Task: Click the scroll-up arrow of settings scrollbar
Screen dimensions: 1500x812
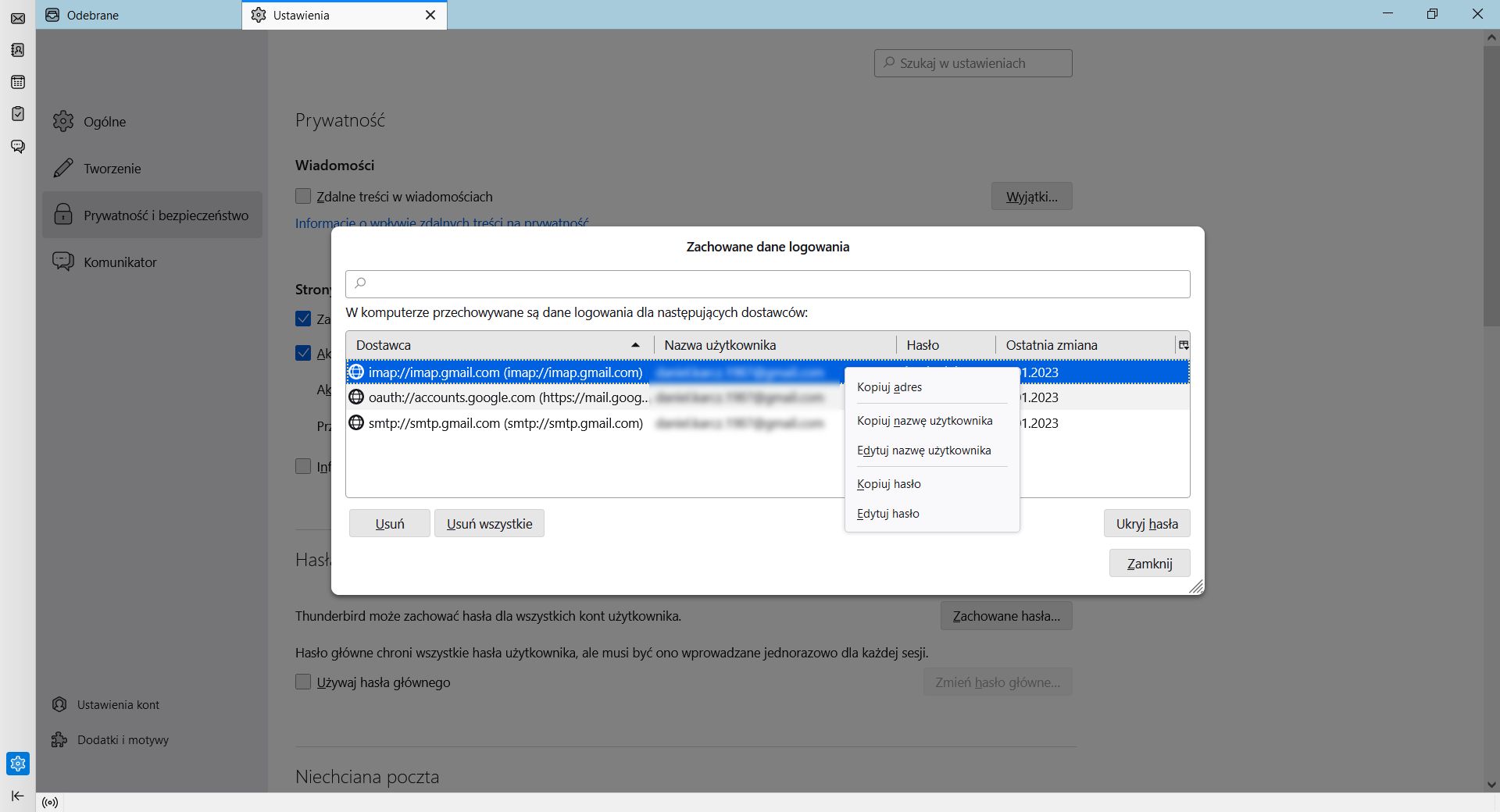Action: coord(1491,37)
